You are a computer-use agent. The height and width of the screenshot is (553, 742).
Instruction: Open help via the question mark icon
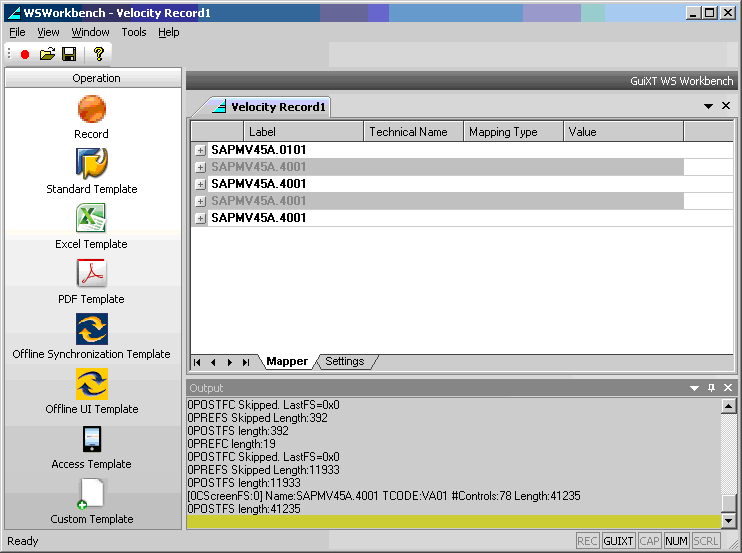tap(98, 54)
